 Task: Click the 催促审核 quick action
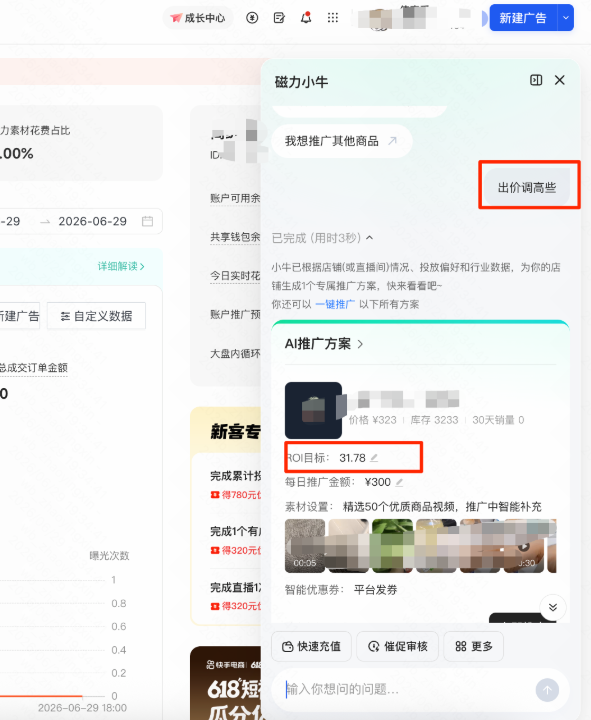click(398, 647)
